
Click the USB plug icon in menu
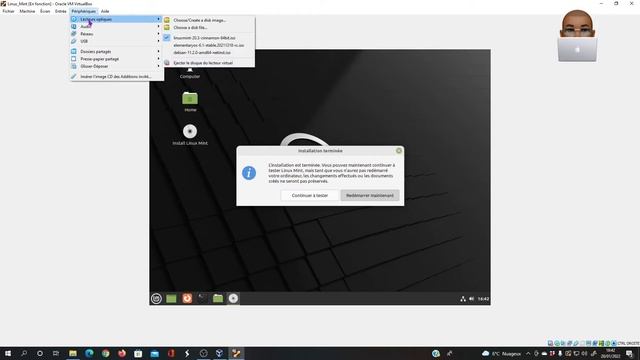[x=74, y=41]
